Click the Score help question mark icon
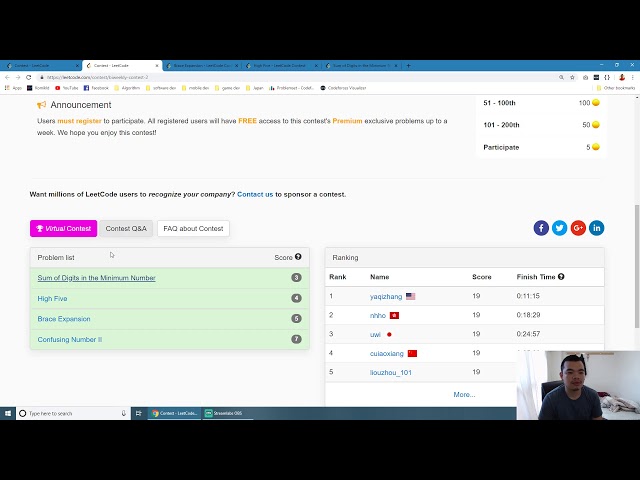The height and width of the screenshot is (480, 640). (x=298, y=257)
